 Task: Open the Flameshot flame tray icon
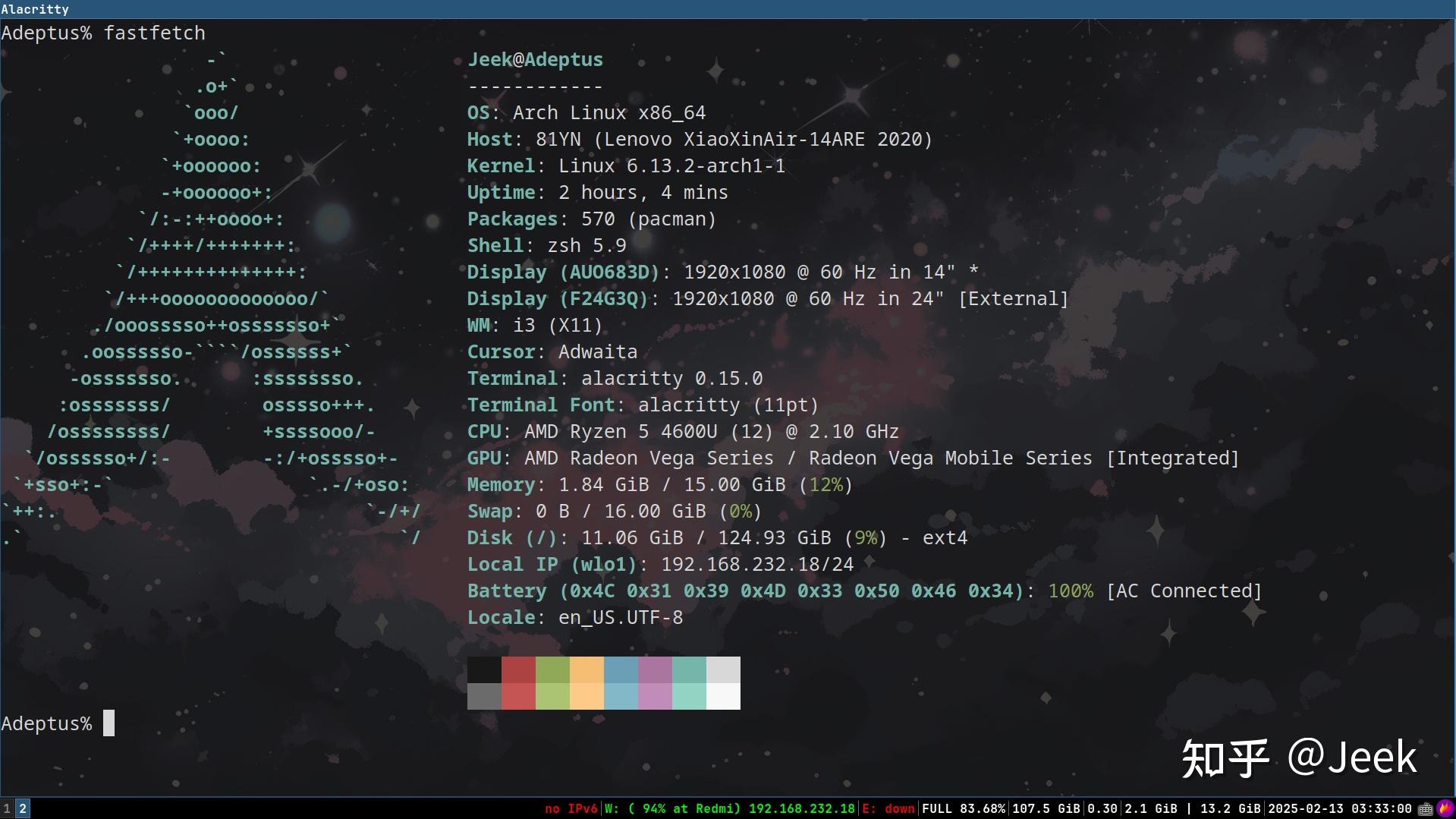click(1446, 808)
